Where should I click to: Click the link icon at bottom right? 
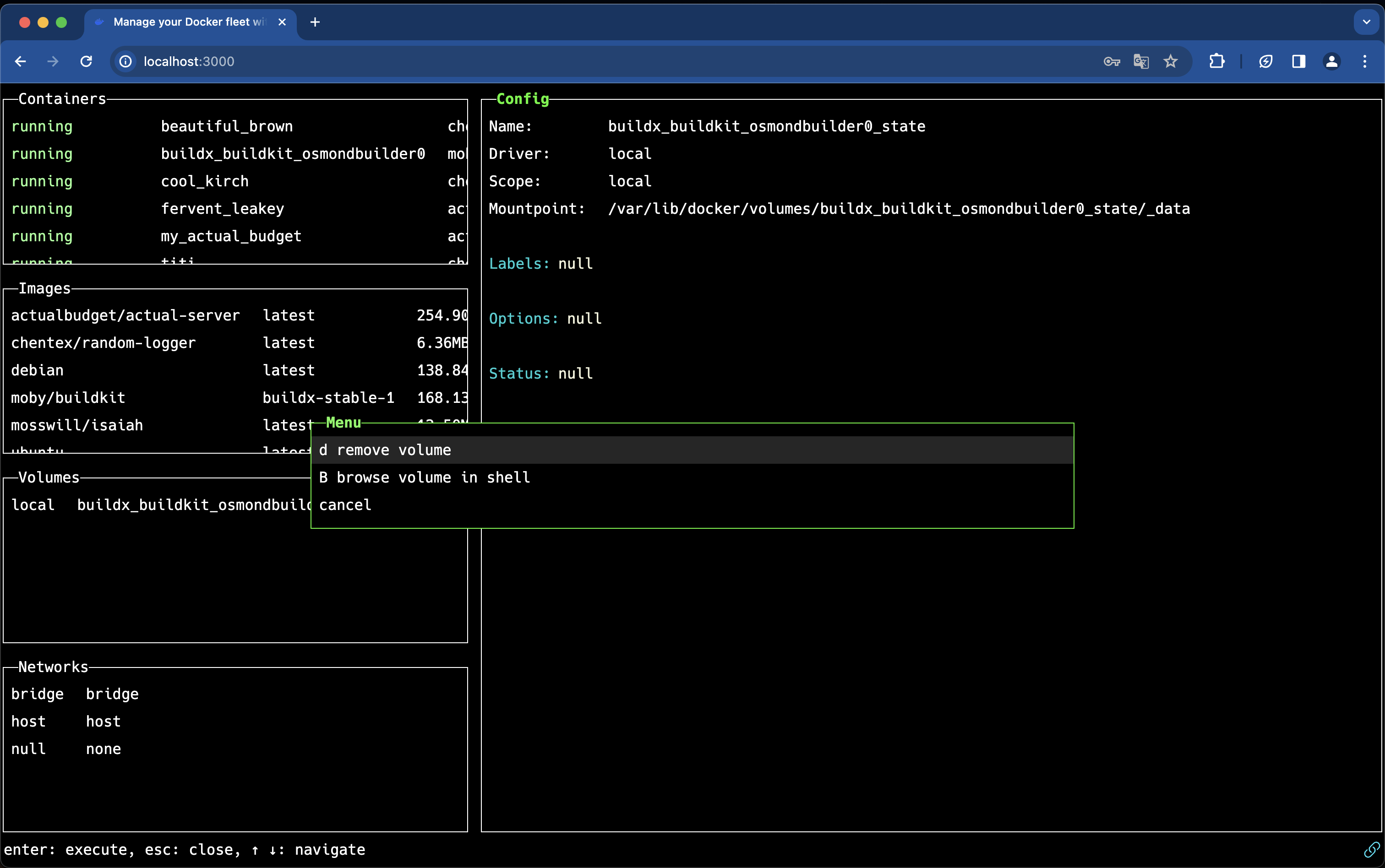coord(1371,849)
